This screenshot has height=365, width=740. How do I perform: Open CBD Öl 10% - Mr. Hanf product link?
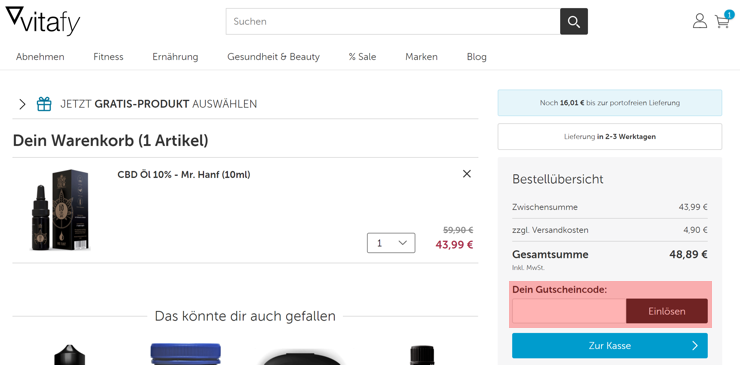point(184,175)
